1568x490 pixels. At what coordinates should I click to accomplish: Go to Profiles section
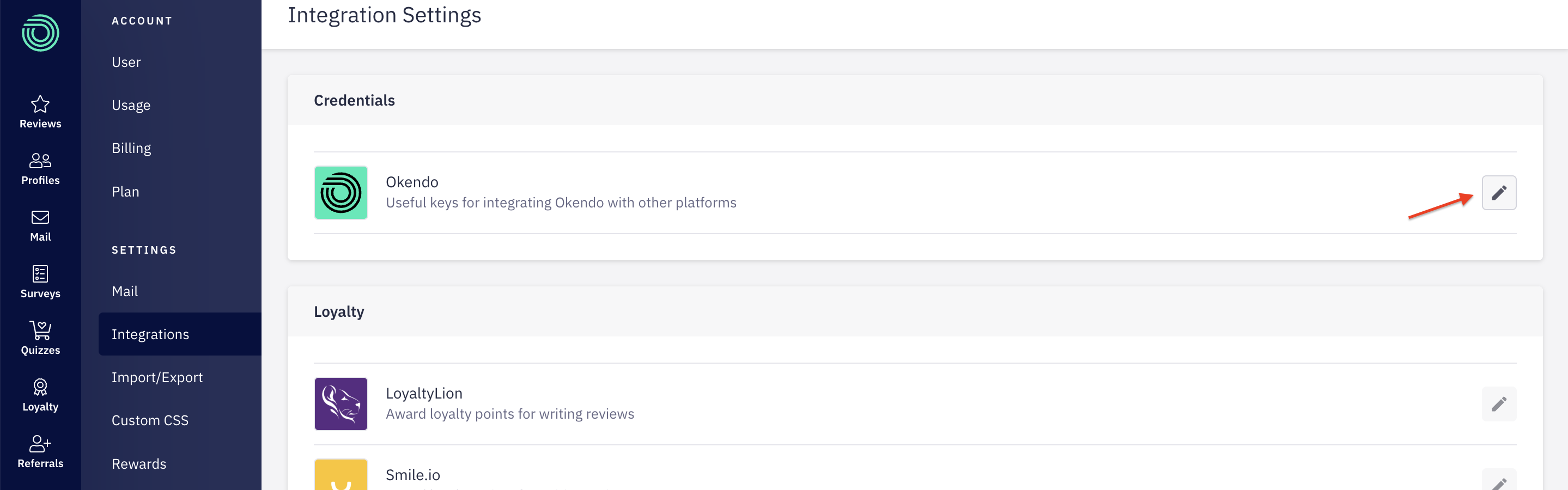click(x=40, y=168)
